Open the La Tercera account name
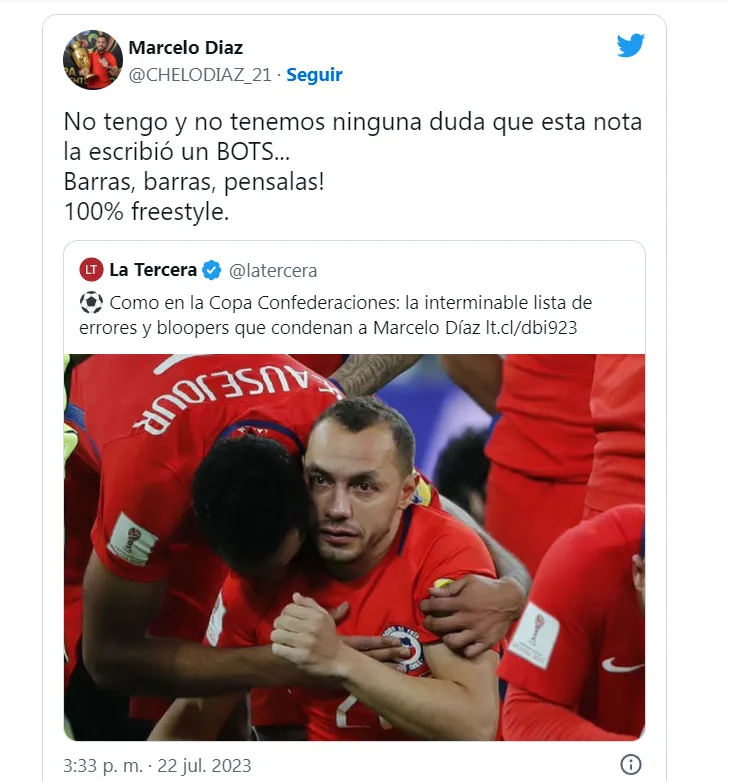The height and width of the screenshot is (781, 729). pos(153,270)
